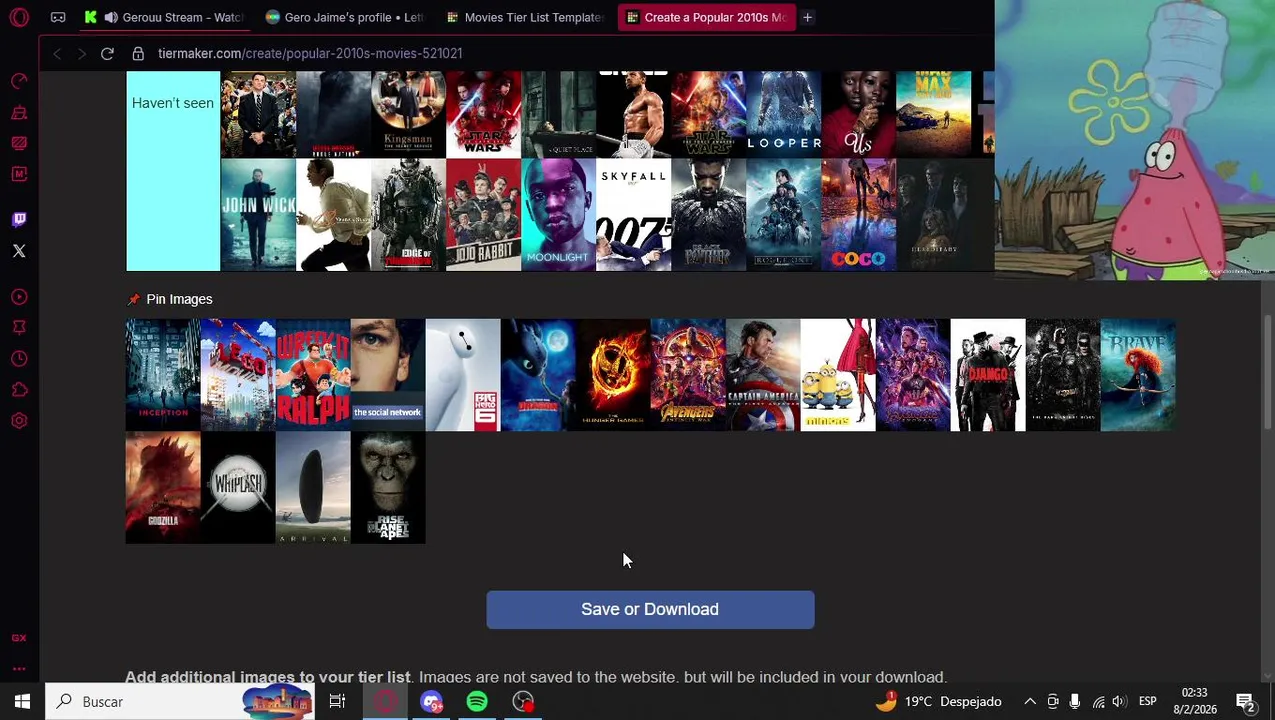
Task: Open Windows Task View
Action: (x=337, y=702)
